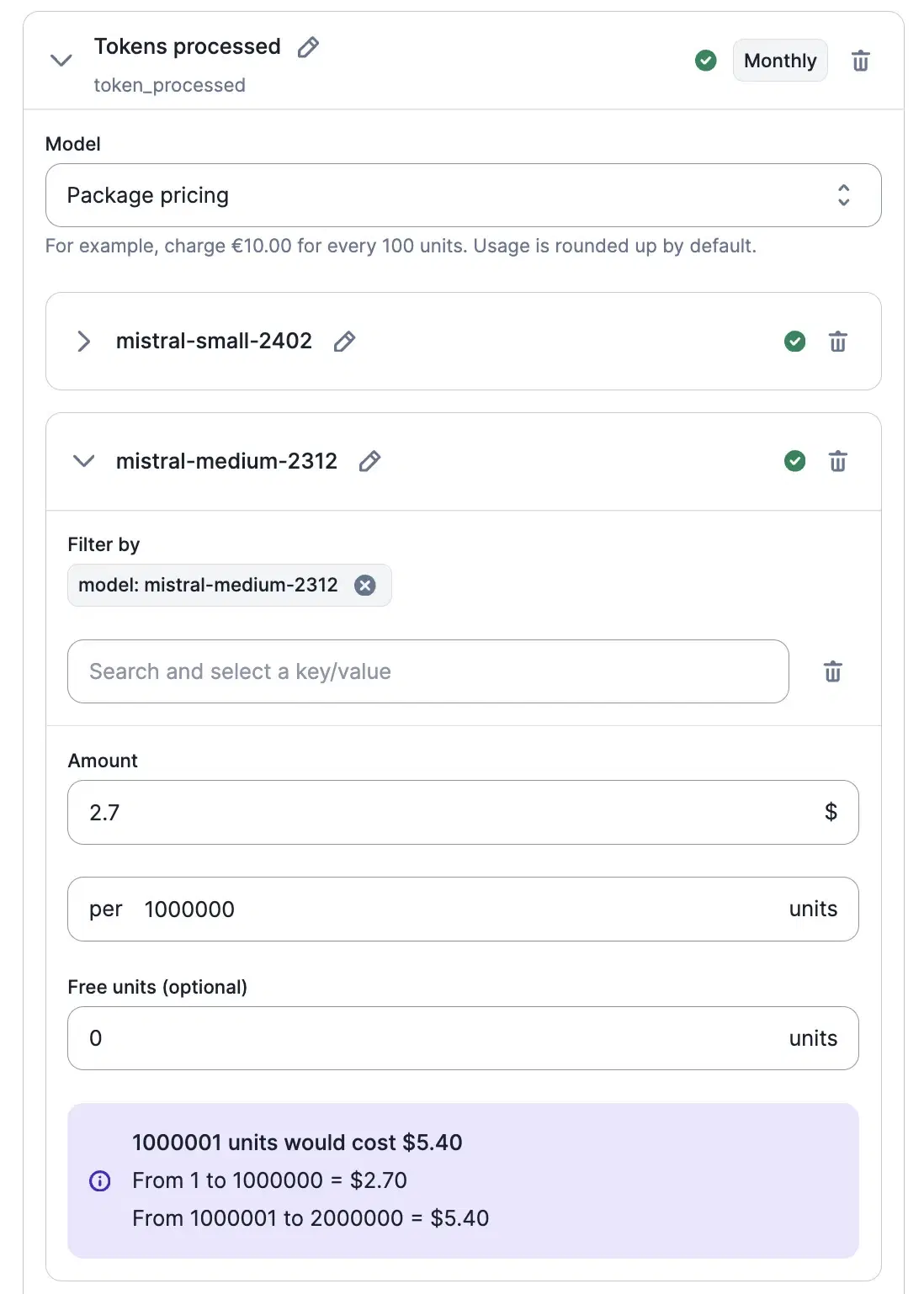Viewport: 924px width, 1294px height.
Task: Click the green check on mistral-small-2402 row
Action: click(x=794, y=342)
